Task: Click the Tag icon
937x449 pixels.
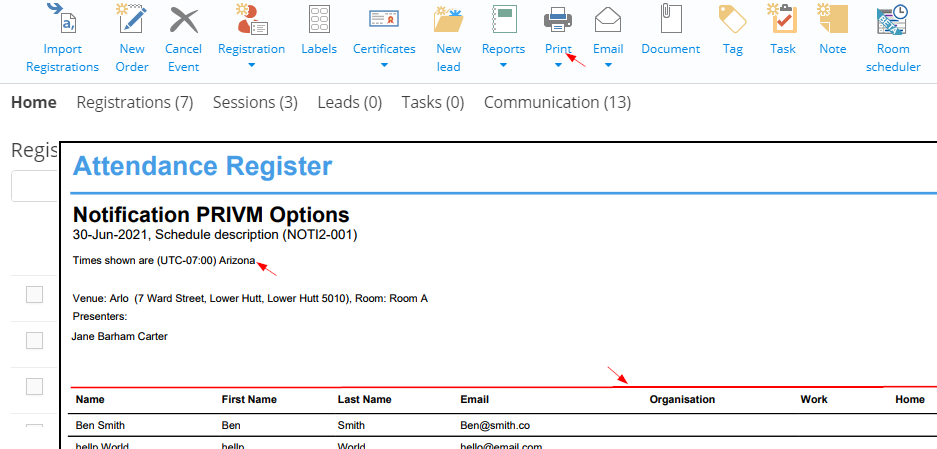Action: pyautogui.click(x=732, y=19)
